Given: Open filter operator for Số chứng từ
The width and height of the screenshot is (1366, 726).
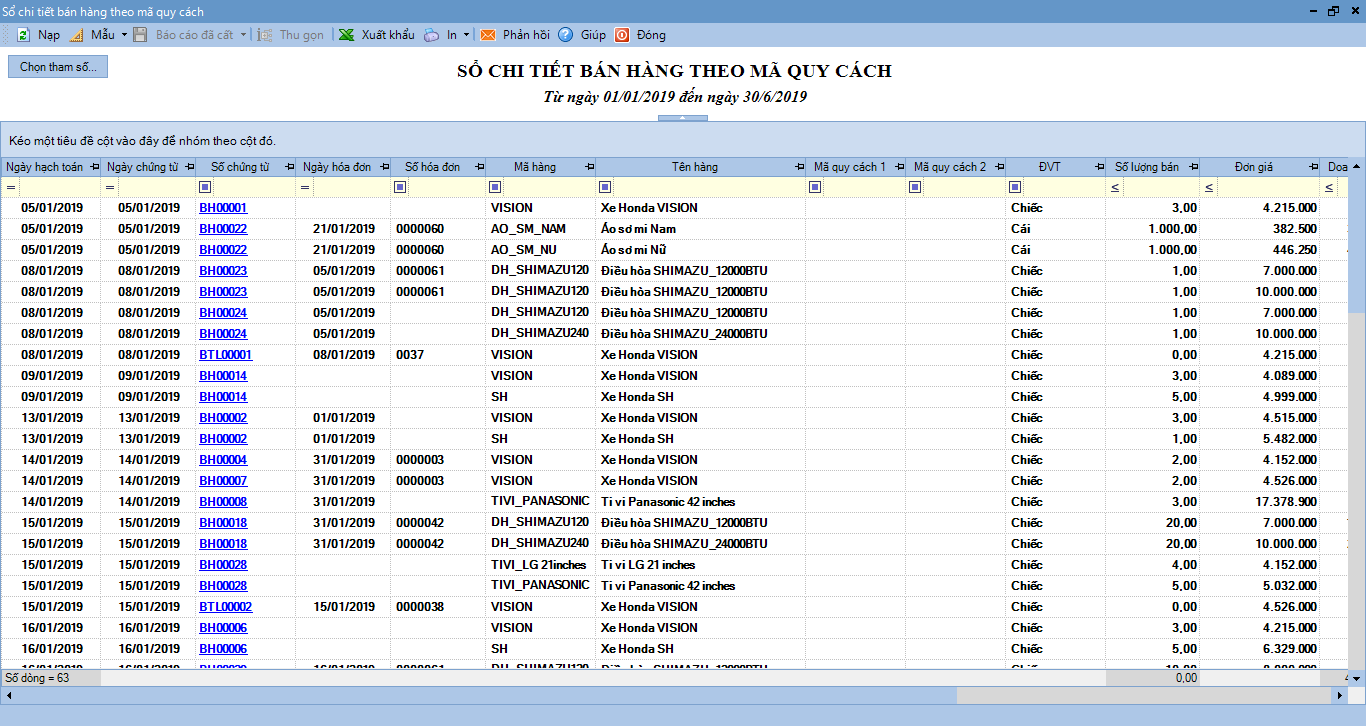Looking at the screenshot, I should pos(205,187).
